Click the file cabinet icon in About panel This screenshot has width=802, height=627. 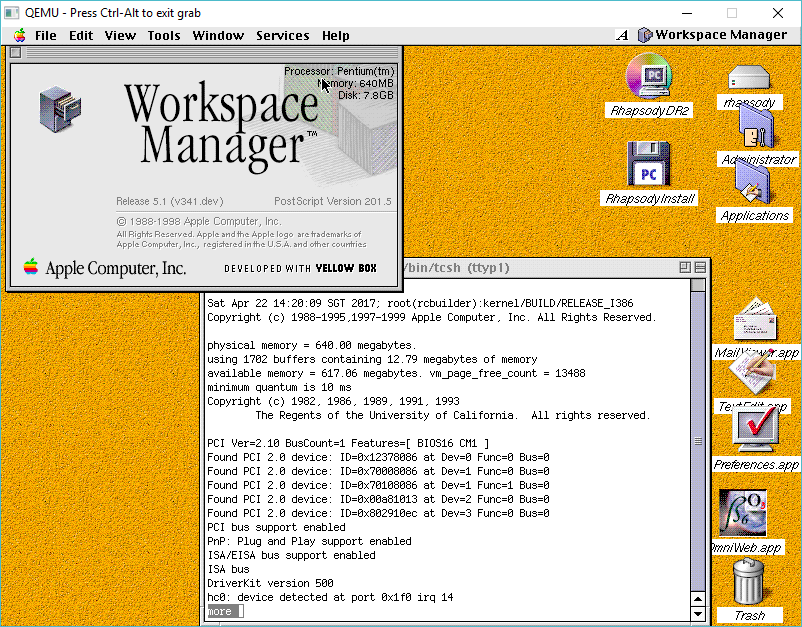(x=60, y=109)
